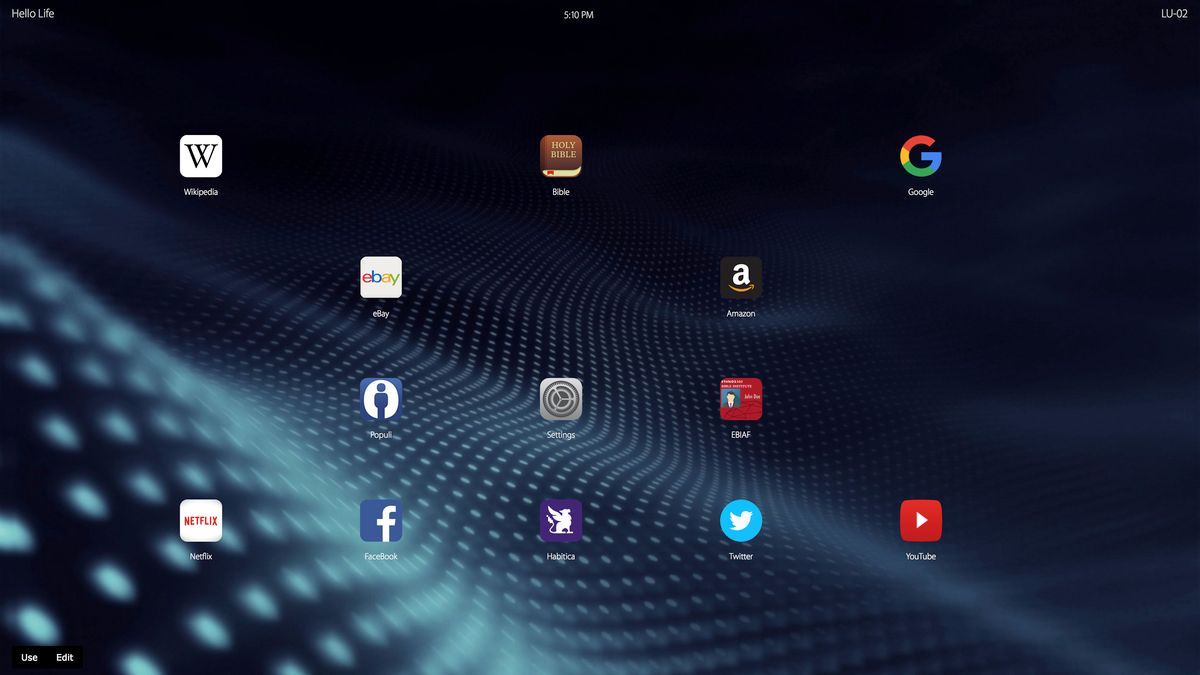Screen dimensions: 1200x675
Task: Enter Edit mode for the launcher
Action: coord(64,657)
